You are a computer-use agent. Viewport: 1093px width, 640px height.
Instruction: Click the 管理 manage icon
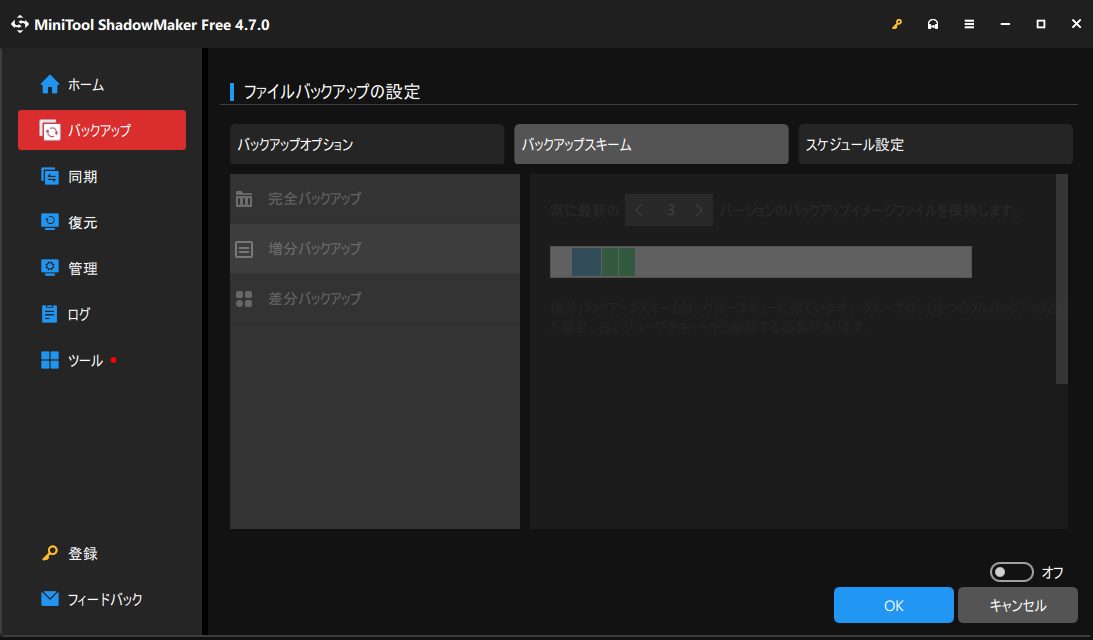(49, 268)
